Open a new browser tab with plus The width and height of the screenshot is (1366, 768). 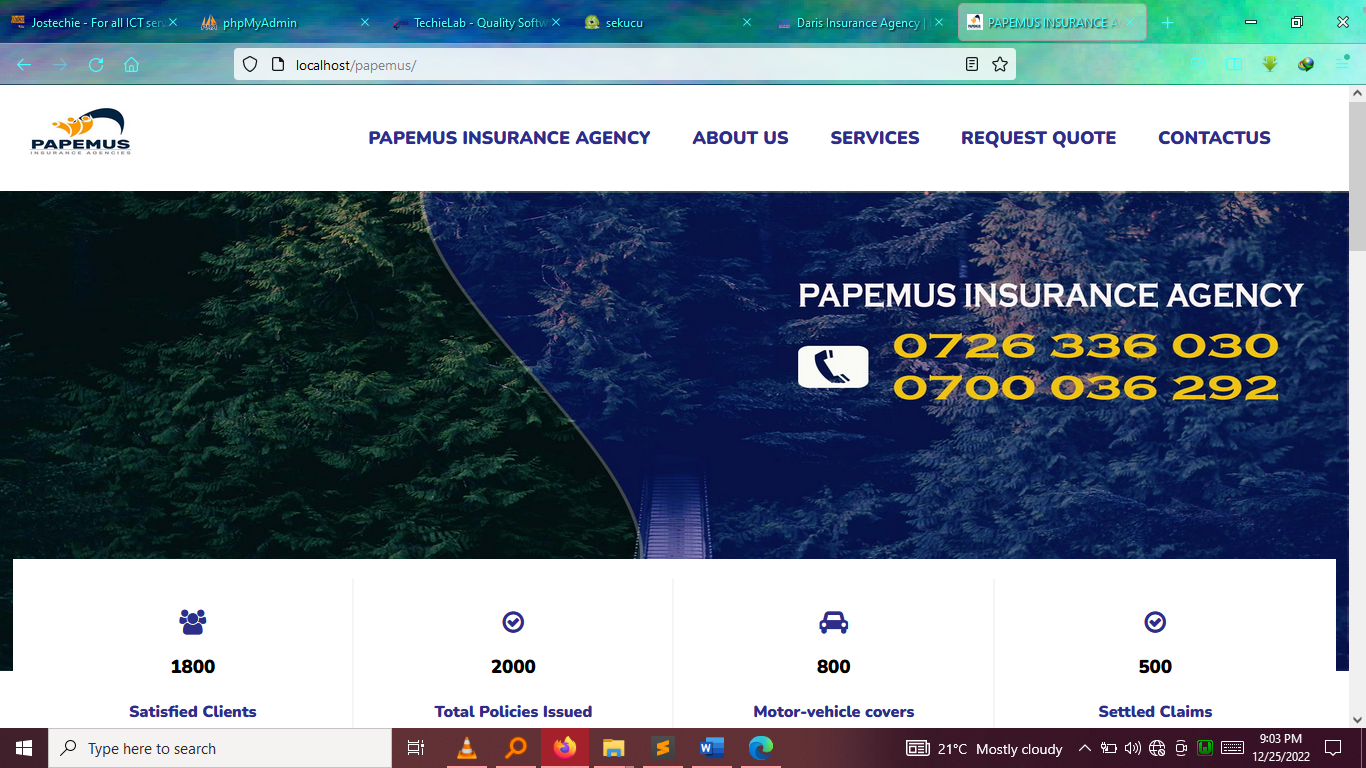pos(1167,22)
